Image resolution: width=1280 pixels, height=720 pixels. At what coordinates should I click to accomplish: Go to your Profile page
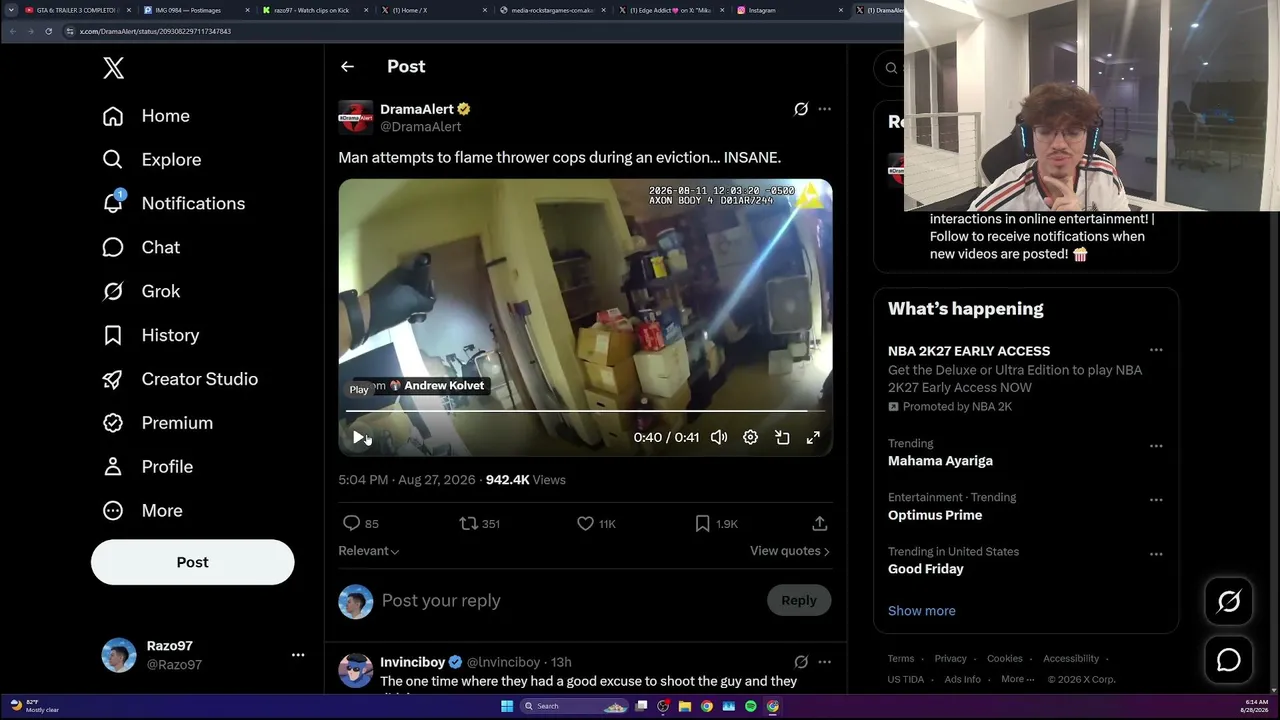point(148,467)
